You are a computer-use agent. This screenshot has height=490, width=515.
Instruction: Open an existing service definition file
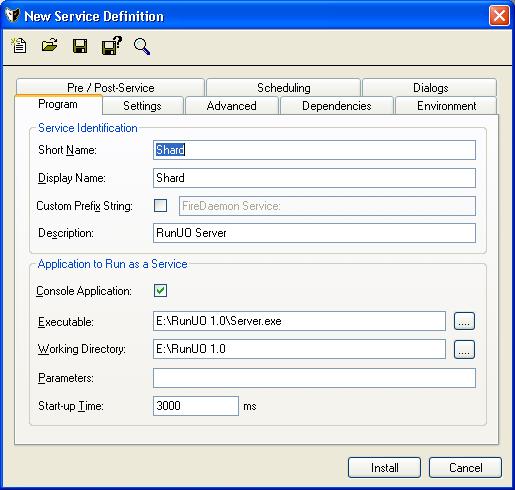pyautogui.click(x=49, y=45)
